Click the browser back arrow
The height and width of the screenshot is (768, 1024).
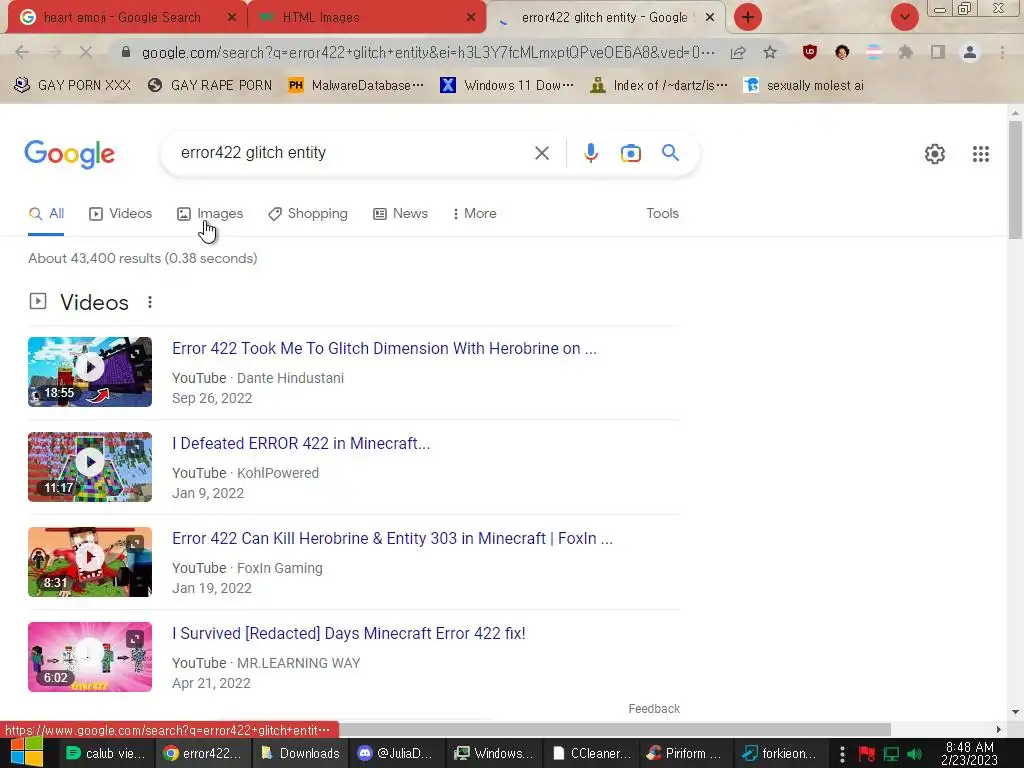22,52
